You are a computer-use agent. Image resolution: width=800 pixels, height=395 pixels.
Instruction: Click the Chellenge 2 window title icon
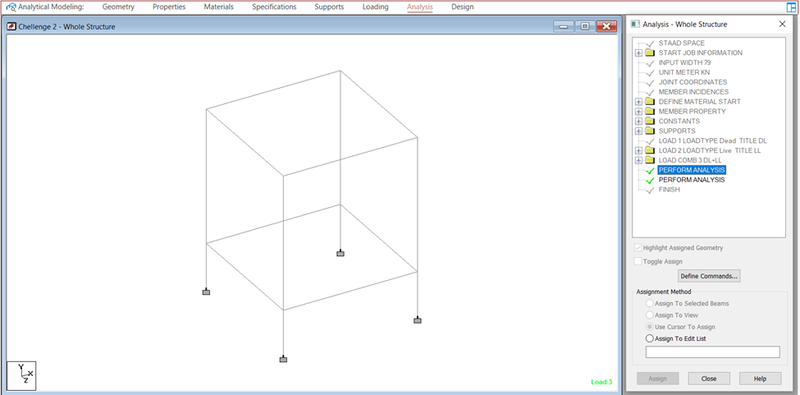click(12, 27)
